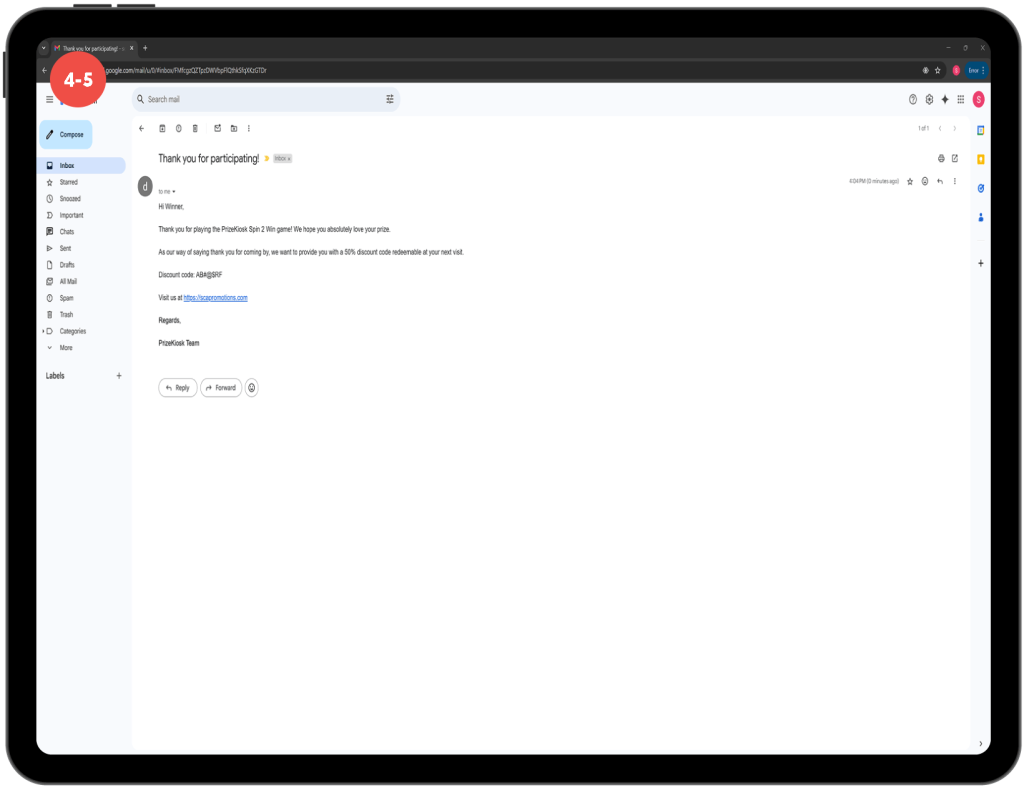Toggle main menu hamburger sidebar
This screenshot has height=790, width=1024.
point(50,99)
